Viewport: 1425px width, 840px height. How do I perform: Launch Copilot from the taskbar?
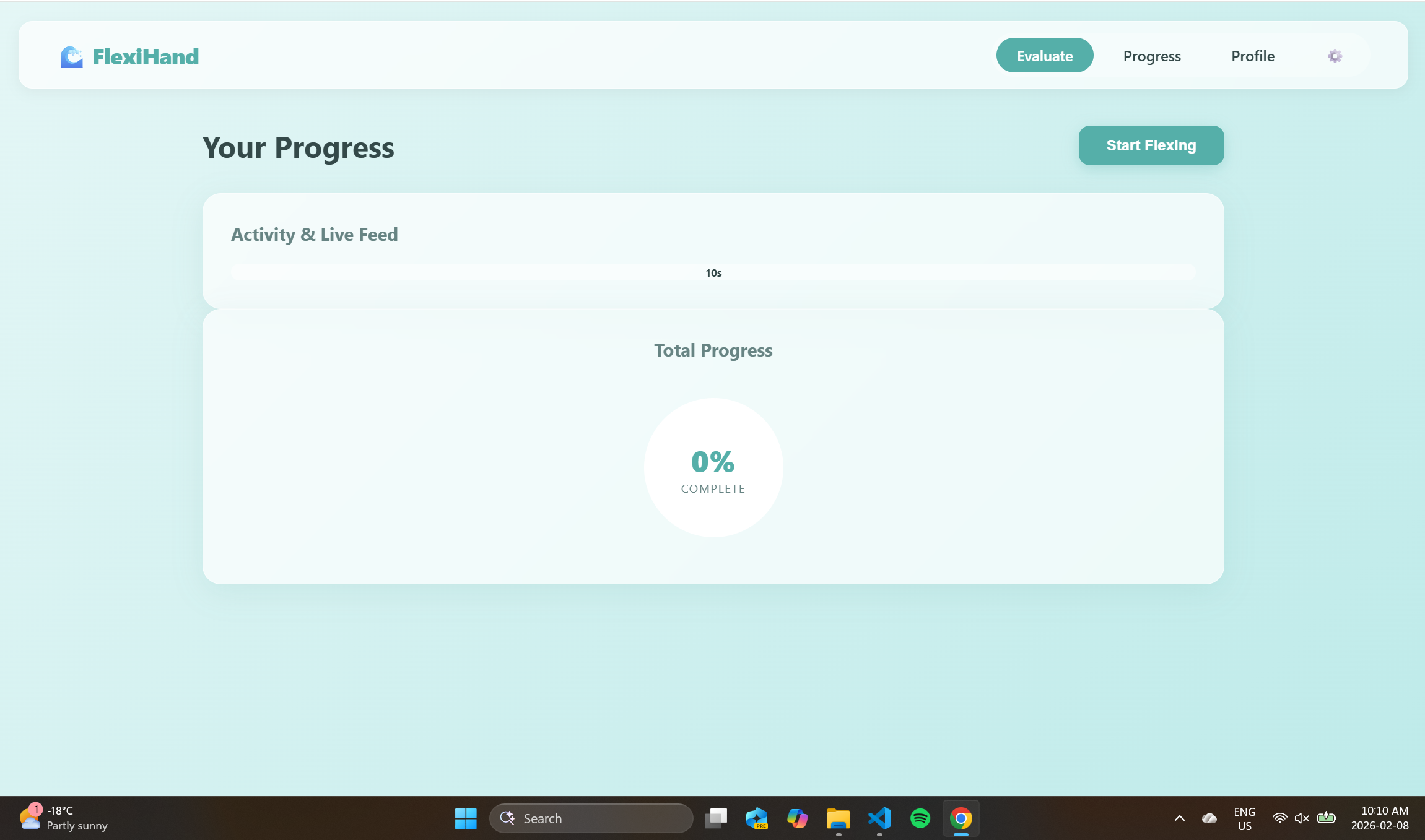(797, 818)
